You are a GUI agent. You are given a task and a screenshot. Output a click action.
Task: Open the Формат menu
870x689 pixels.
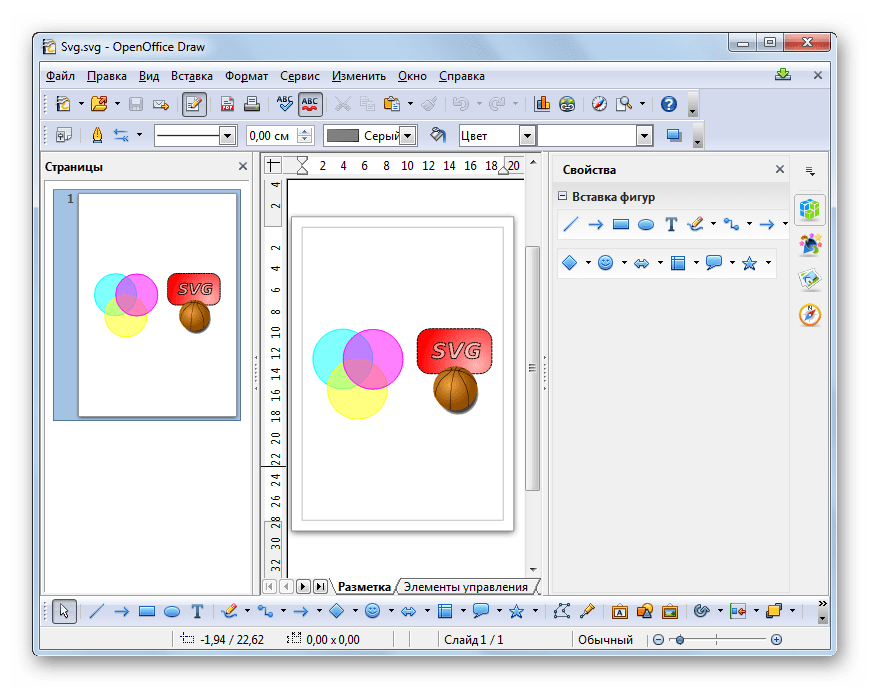246,76
